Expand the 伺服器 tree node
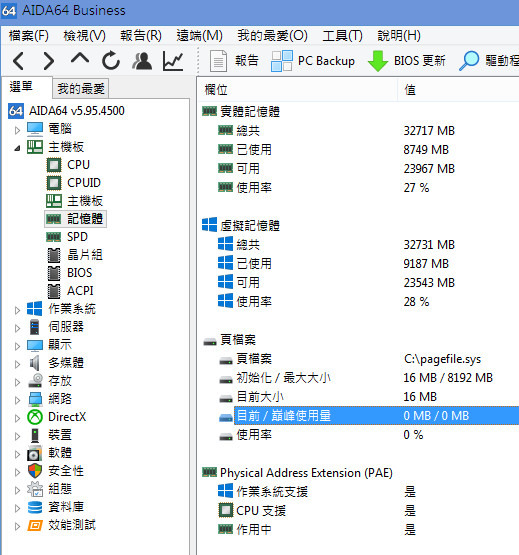The height and width of the screenshot is (555, 519). [x=17, y=328]
